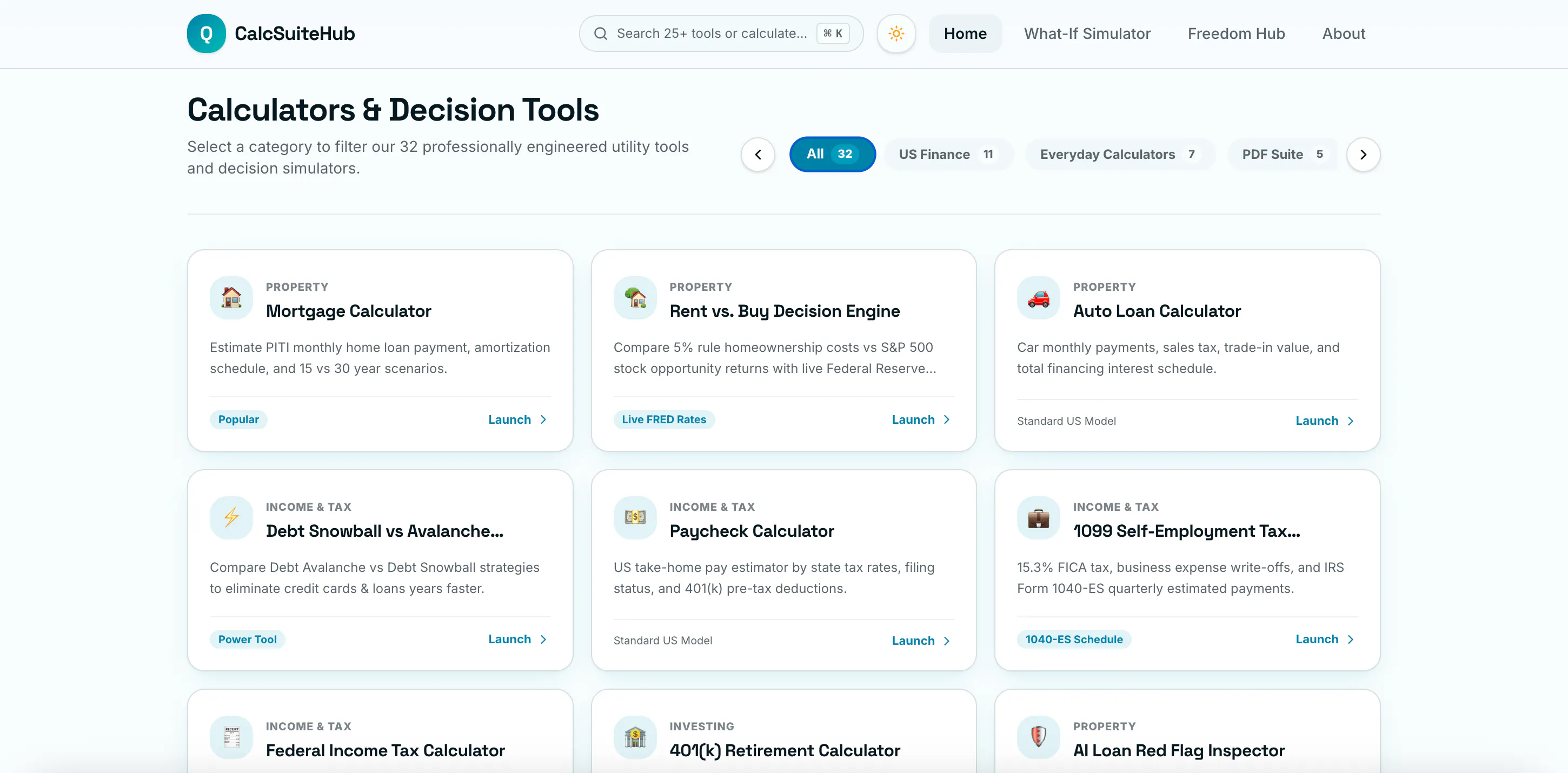Launch the 1099 Self-Employment Tax tool

pos(1325,639)
